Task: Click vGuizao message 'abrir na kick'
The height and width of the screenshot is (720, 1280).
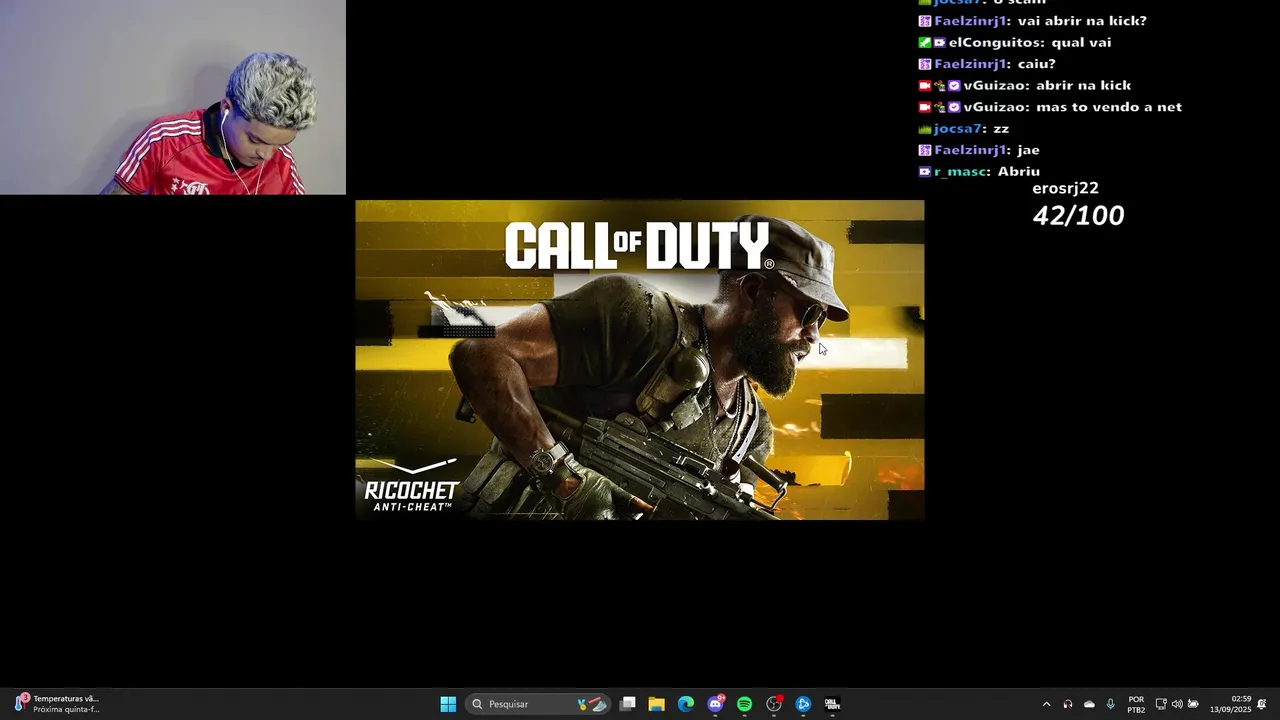Action: [1083, 85]
